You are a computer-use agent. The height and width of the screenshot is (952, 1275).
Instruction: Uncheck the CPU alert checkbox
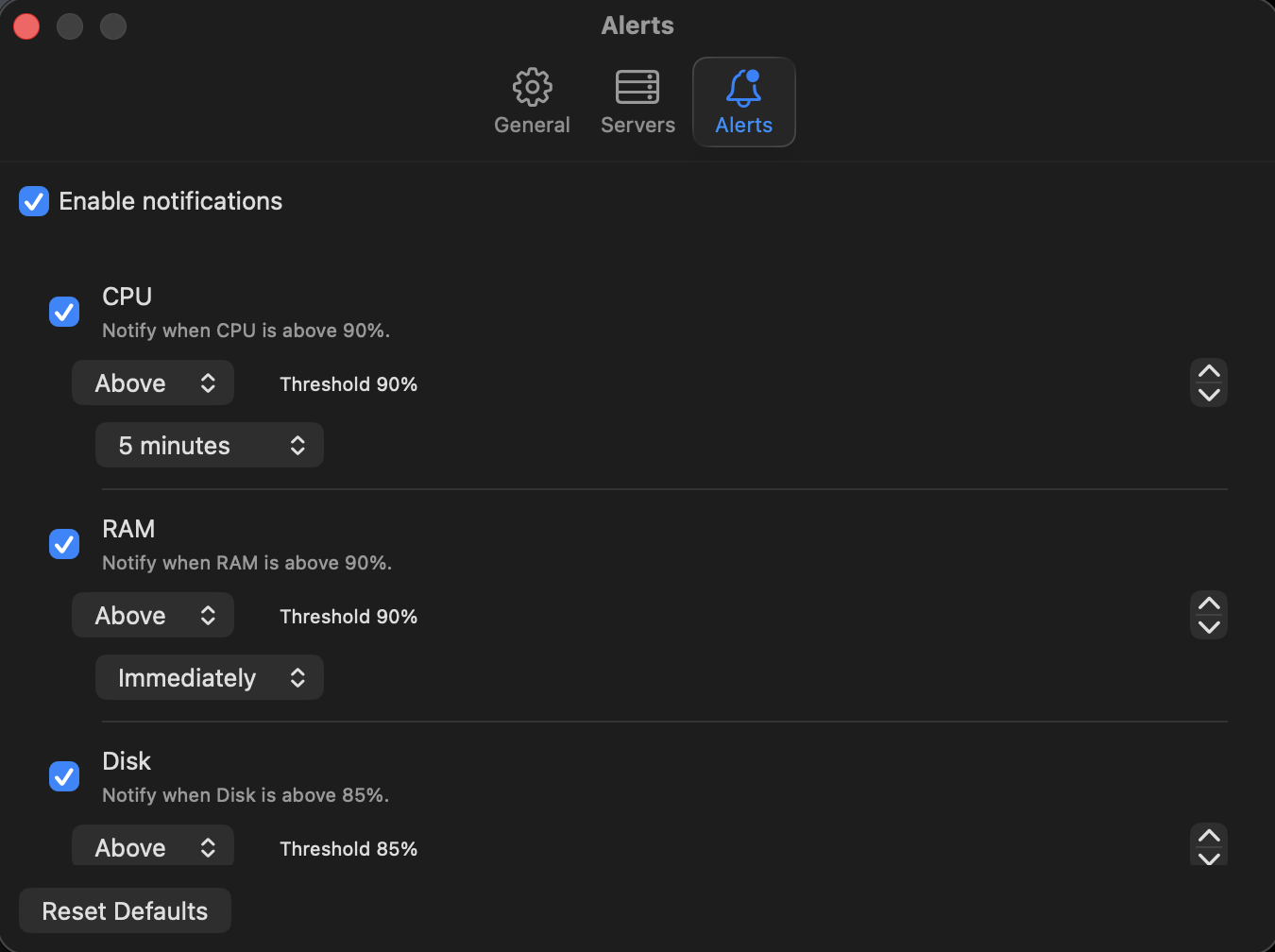click(64, 311)
